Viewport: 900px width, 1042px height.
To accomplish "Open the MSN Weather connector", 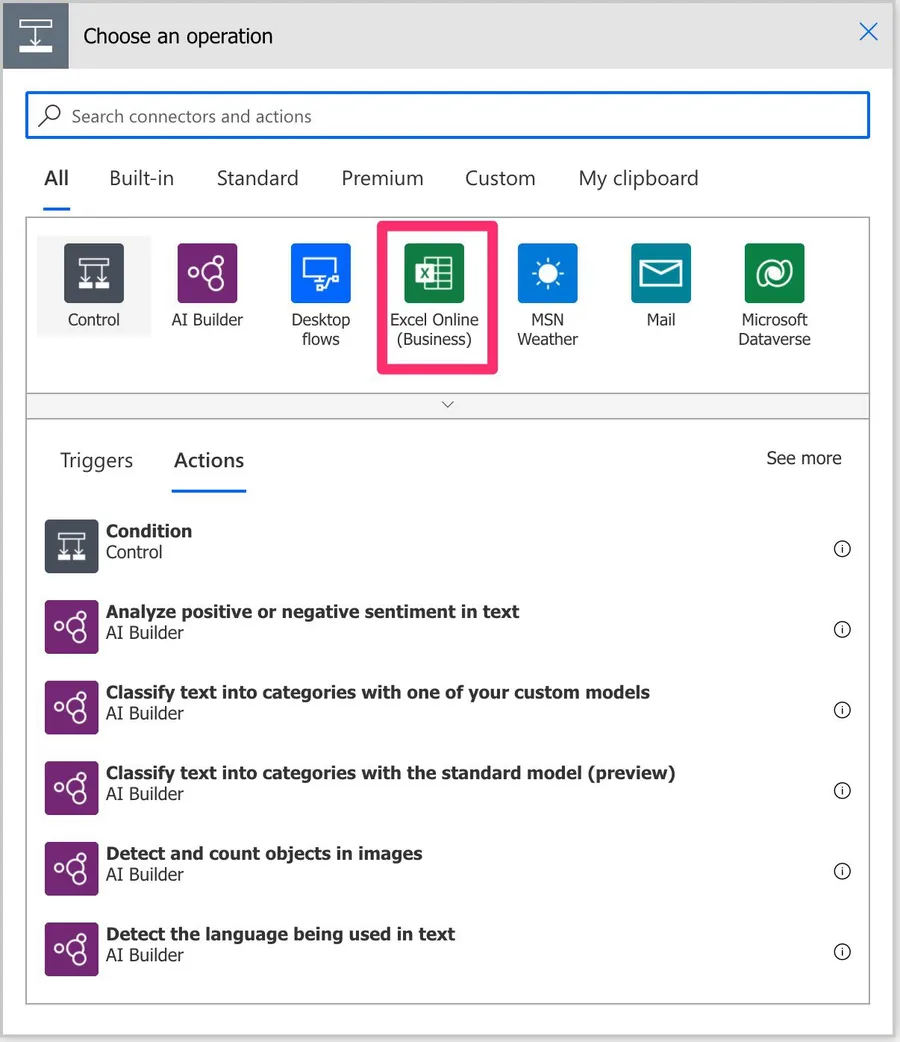I will tap(547, 273).
